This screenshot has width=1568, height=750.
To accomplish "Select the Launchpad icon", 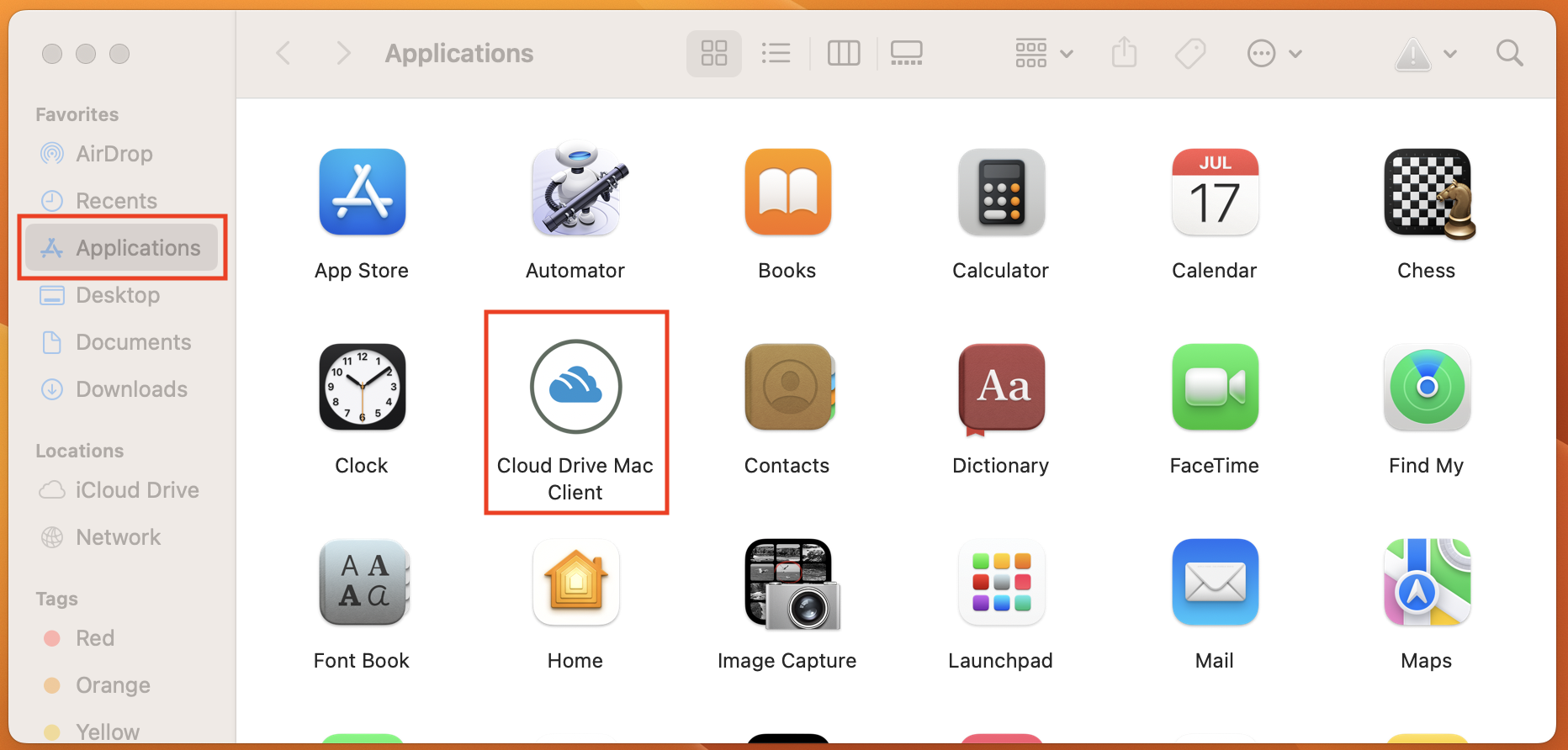I will (1001, 582).
